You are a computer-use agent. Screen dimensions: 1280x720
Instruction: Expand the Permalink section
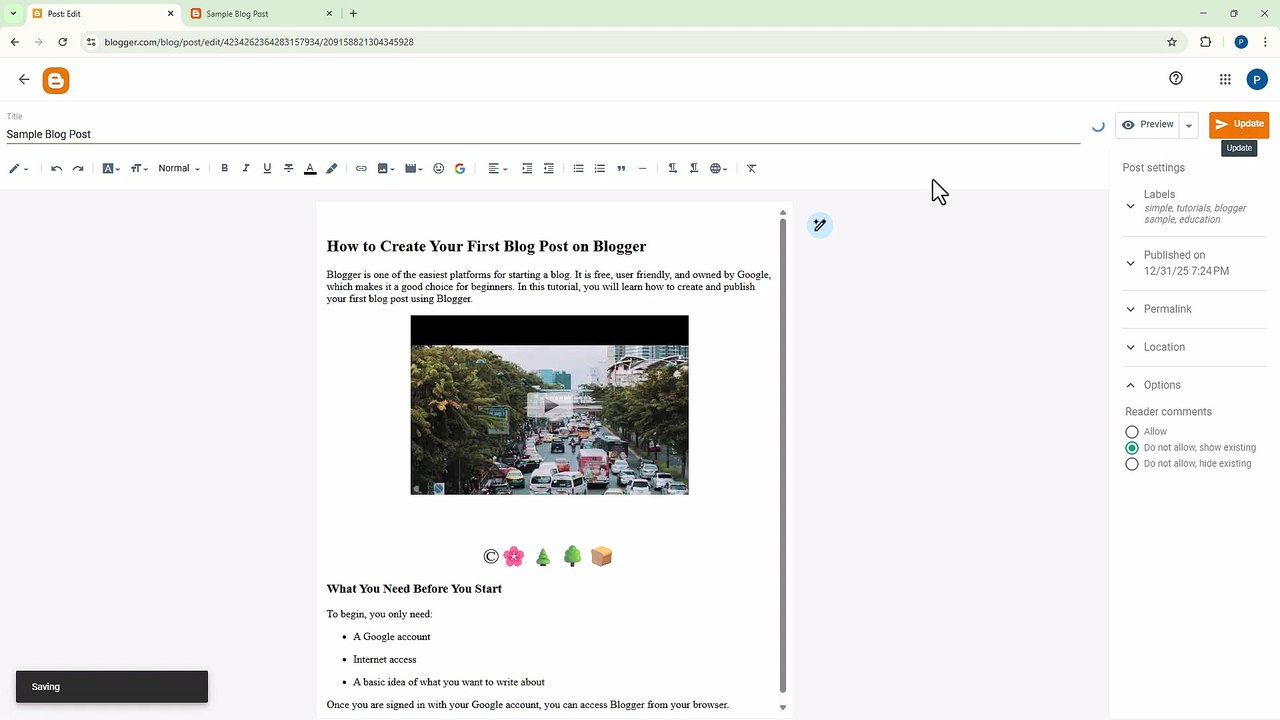1194,309
